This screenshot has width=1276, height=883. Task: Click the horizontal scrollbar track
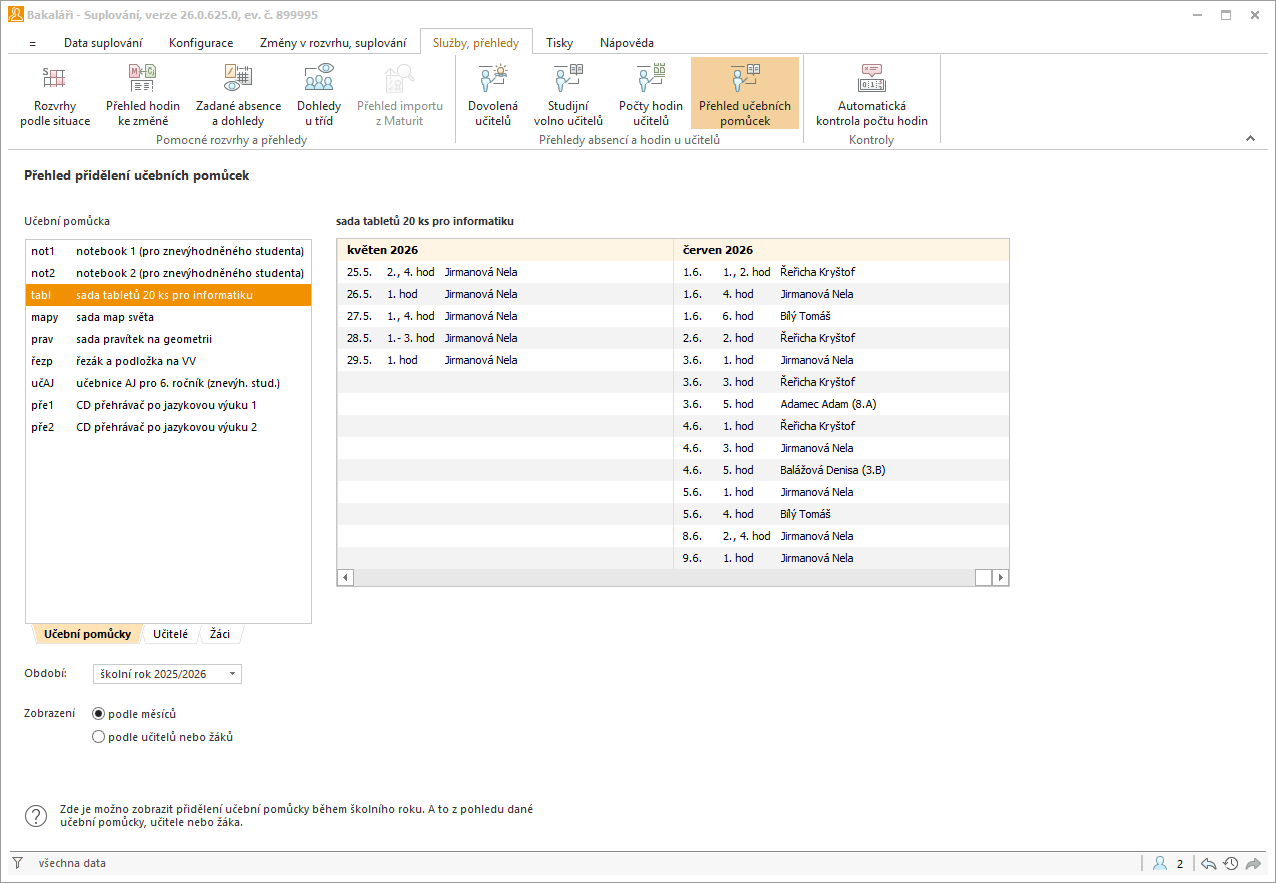coord(664,577)
